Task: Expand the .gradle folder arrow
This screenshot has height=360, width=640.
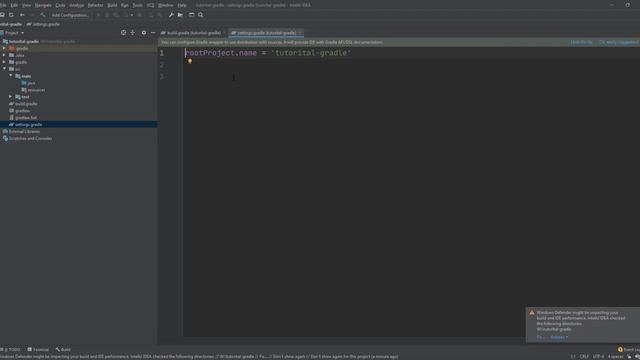Action: coord(4,48)
